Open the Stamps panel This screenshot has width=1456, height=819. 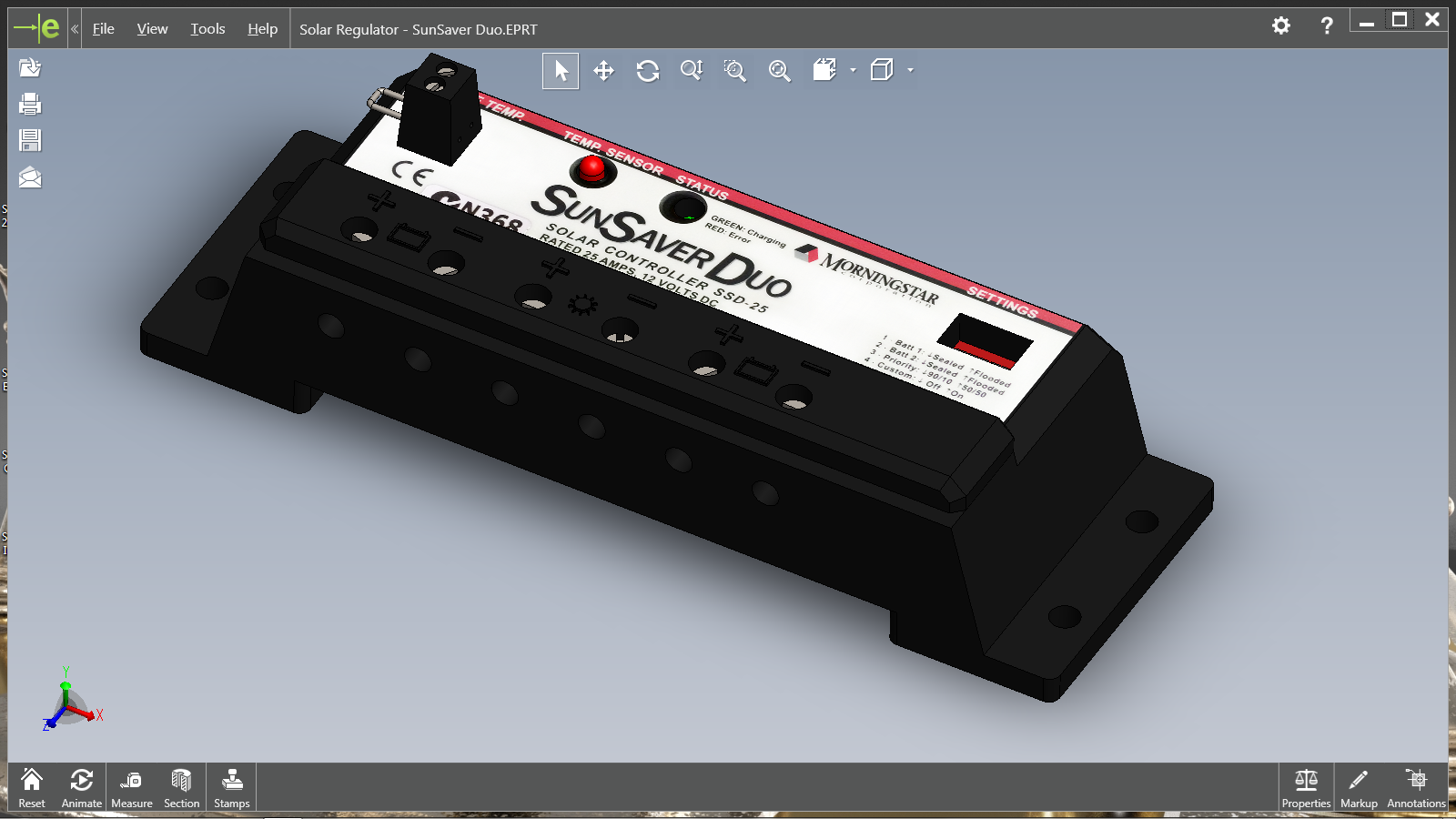pos(232,787)
